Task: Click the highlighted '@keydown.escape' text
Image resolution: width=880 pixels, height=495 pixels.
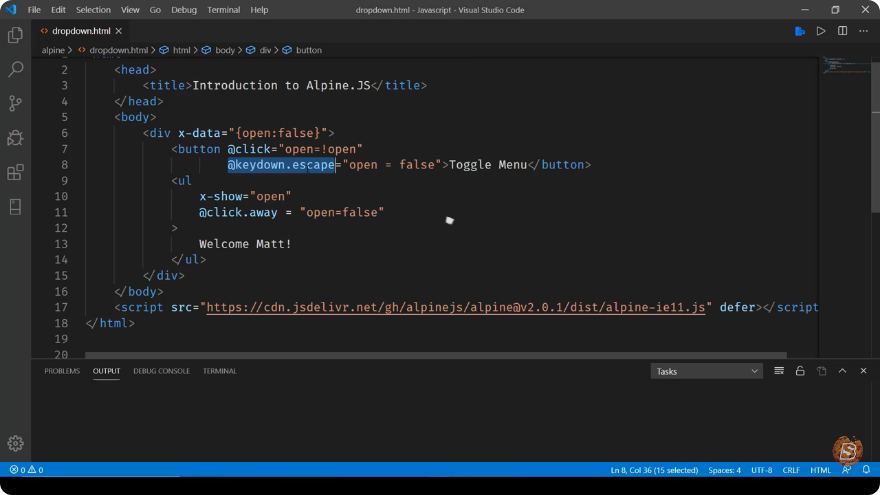Action: pos(281,165)
